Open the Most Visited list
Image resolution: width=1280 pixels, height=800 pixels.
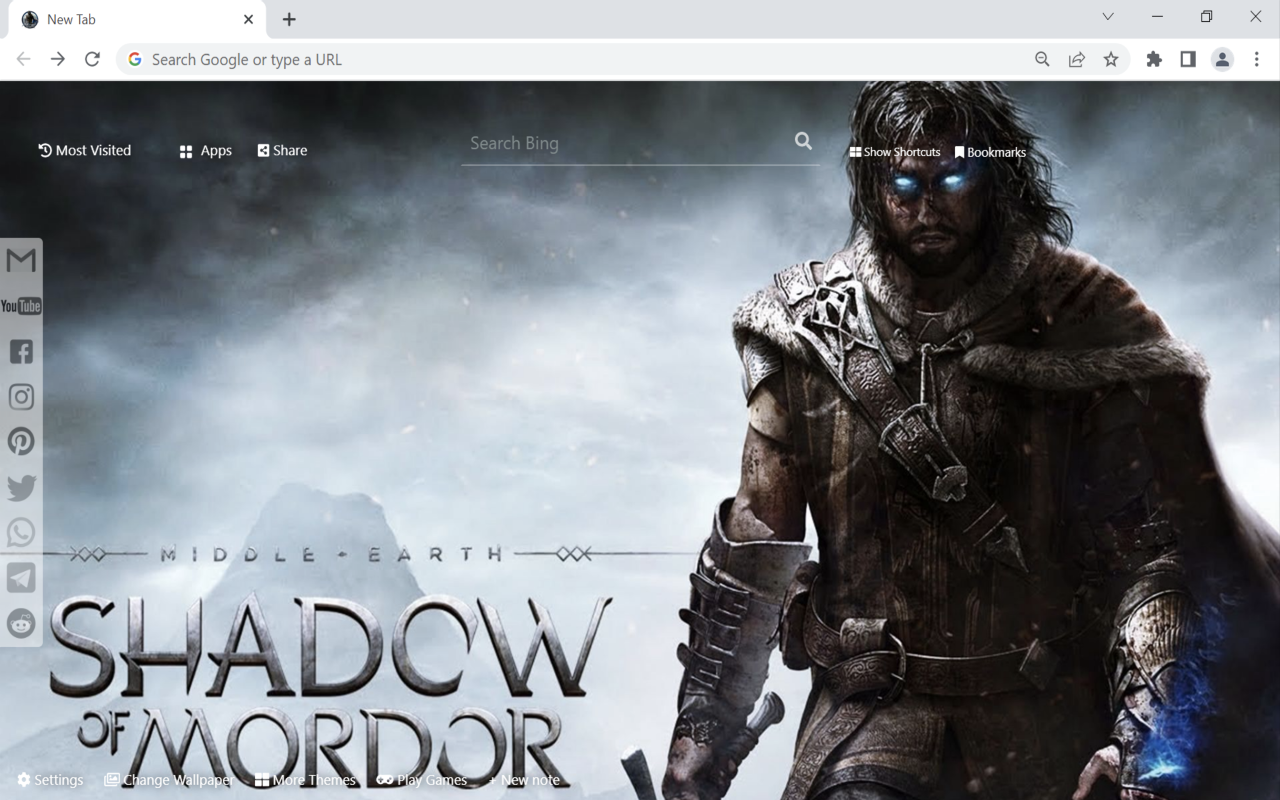[x=85, y=150]
